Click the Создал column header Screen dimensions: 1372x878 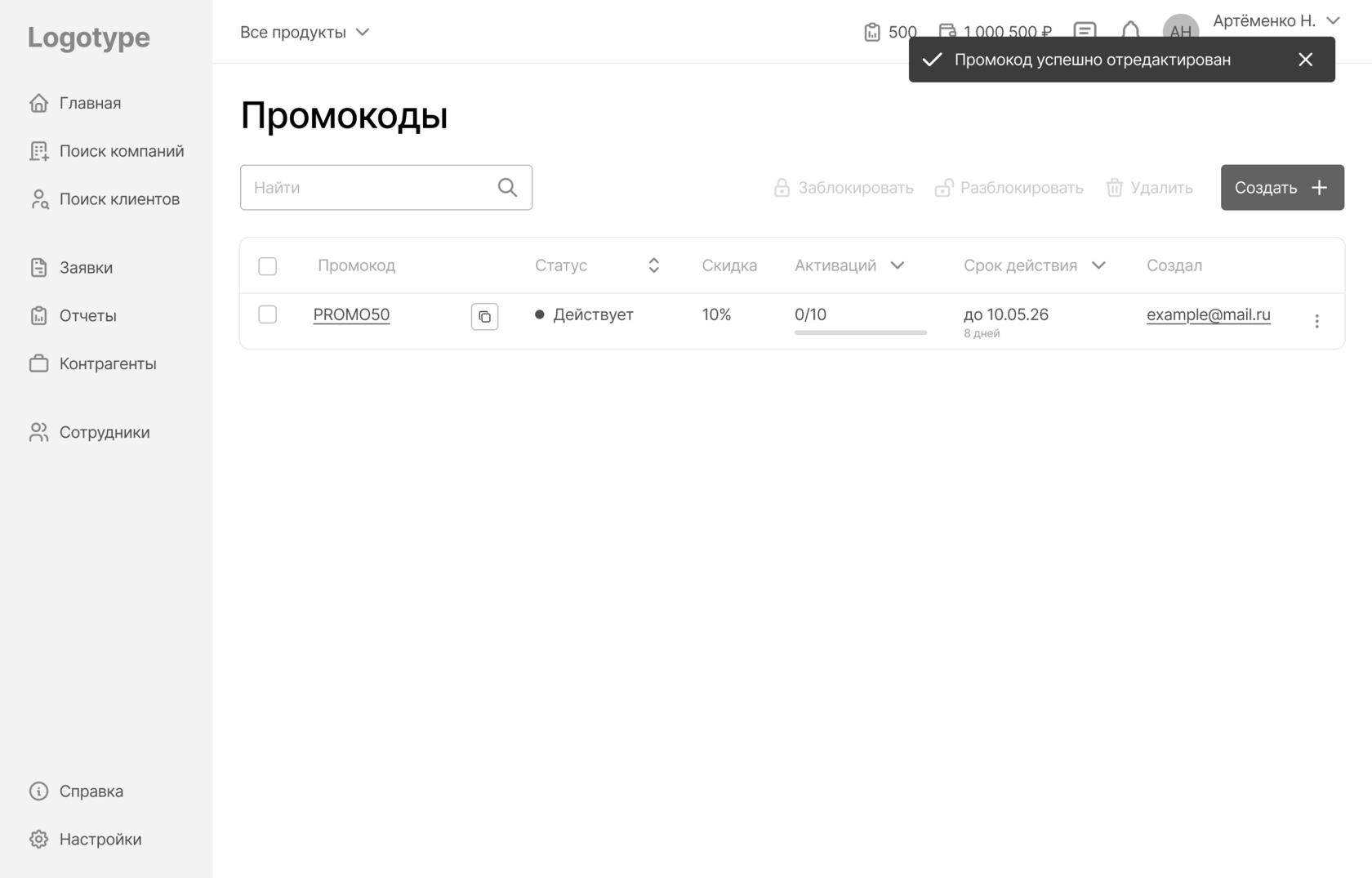pyautogui.click(x=1174, y=265)
